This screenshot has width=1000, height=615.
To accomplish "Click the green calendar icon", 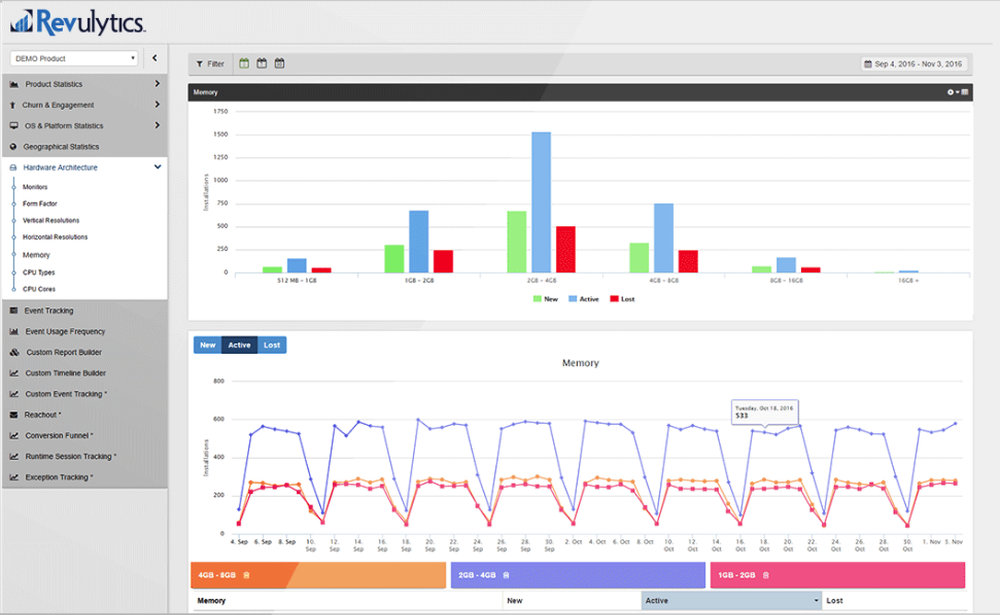I will 243,63.
